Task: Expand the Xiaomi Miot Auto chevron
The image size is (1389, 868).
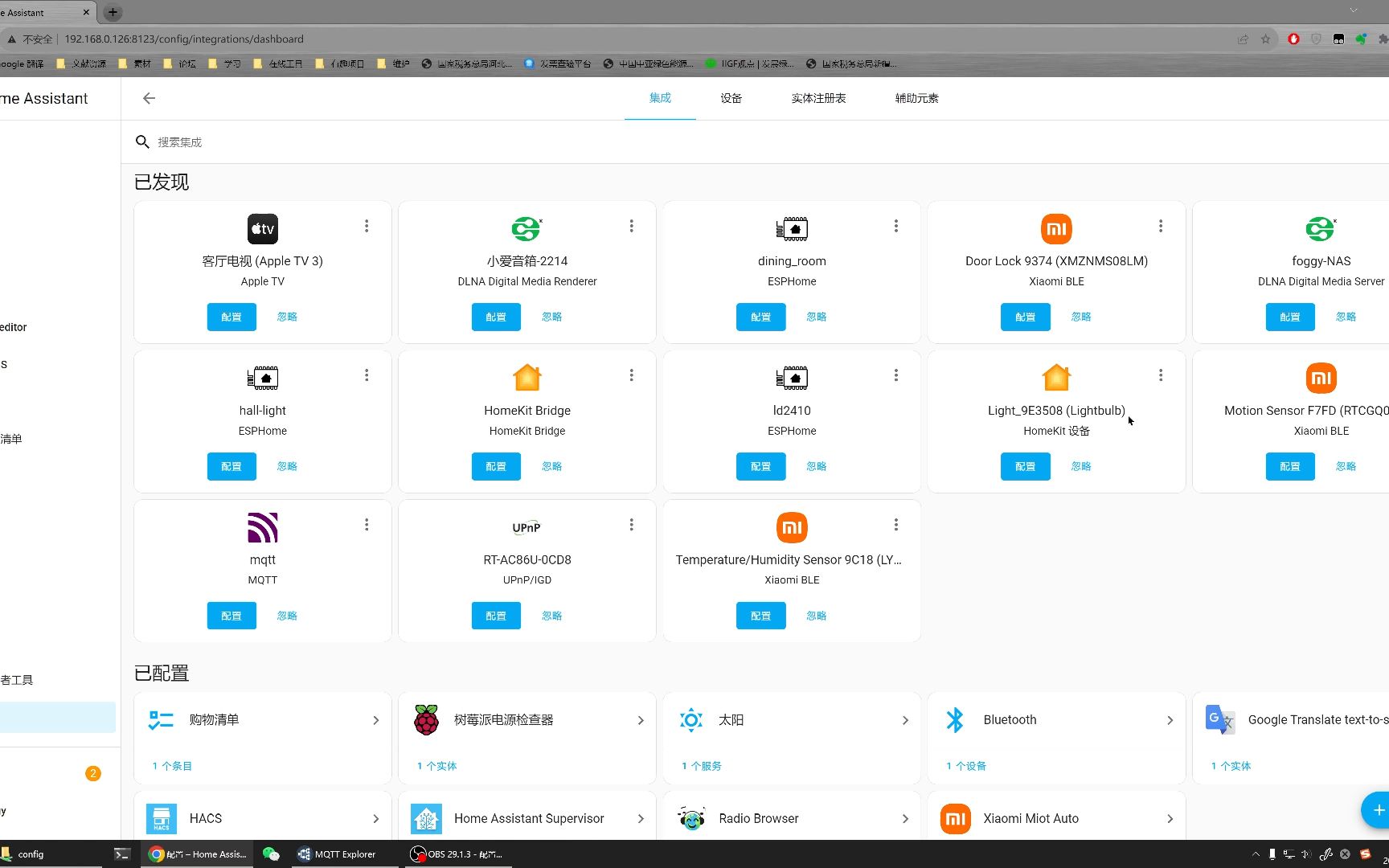Action: pos(1170,819)
